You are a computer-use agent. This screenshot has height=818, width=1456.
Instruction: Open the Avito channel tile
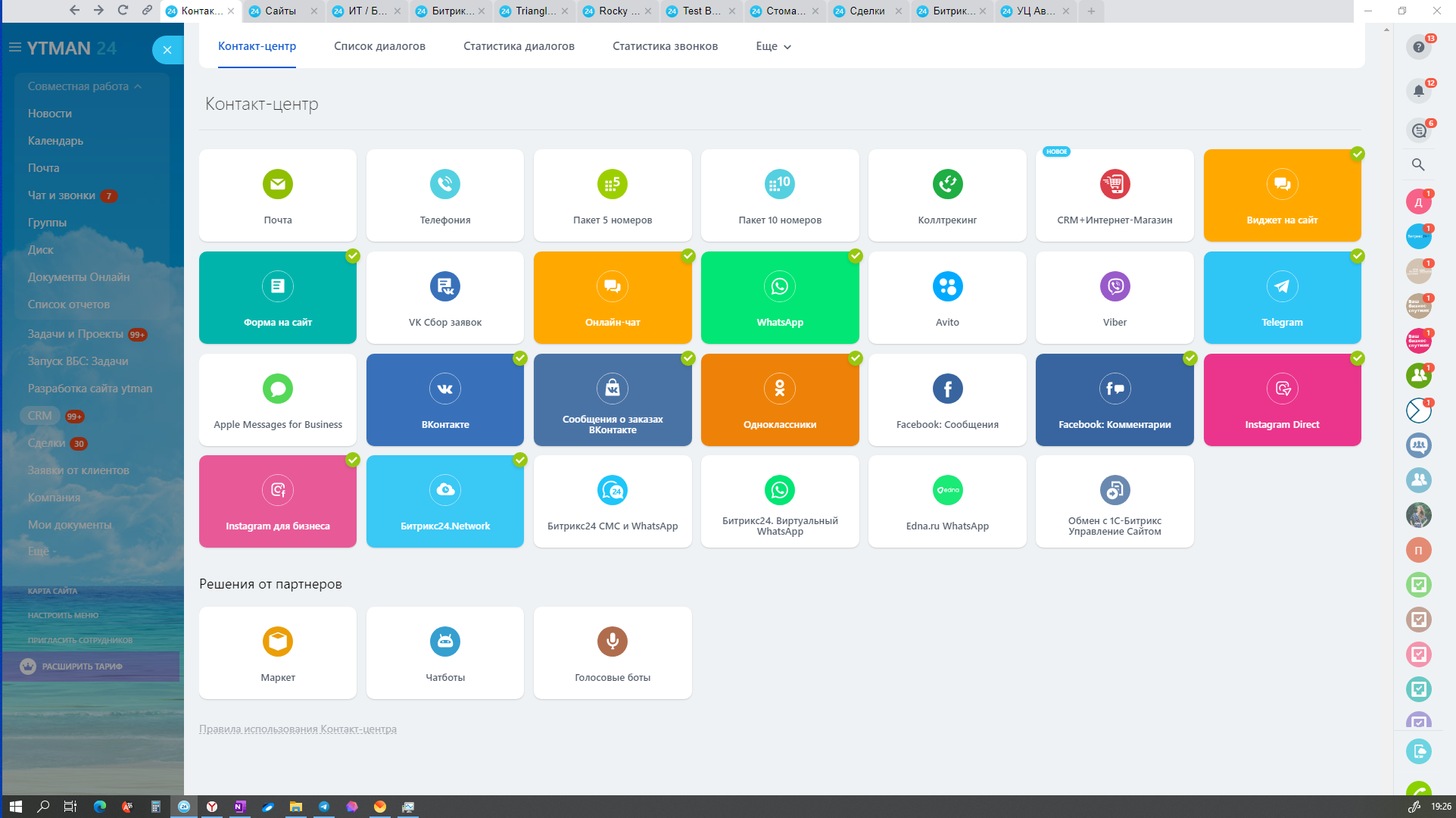tap(946, 298)
